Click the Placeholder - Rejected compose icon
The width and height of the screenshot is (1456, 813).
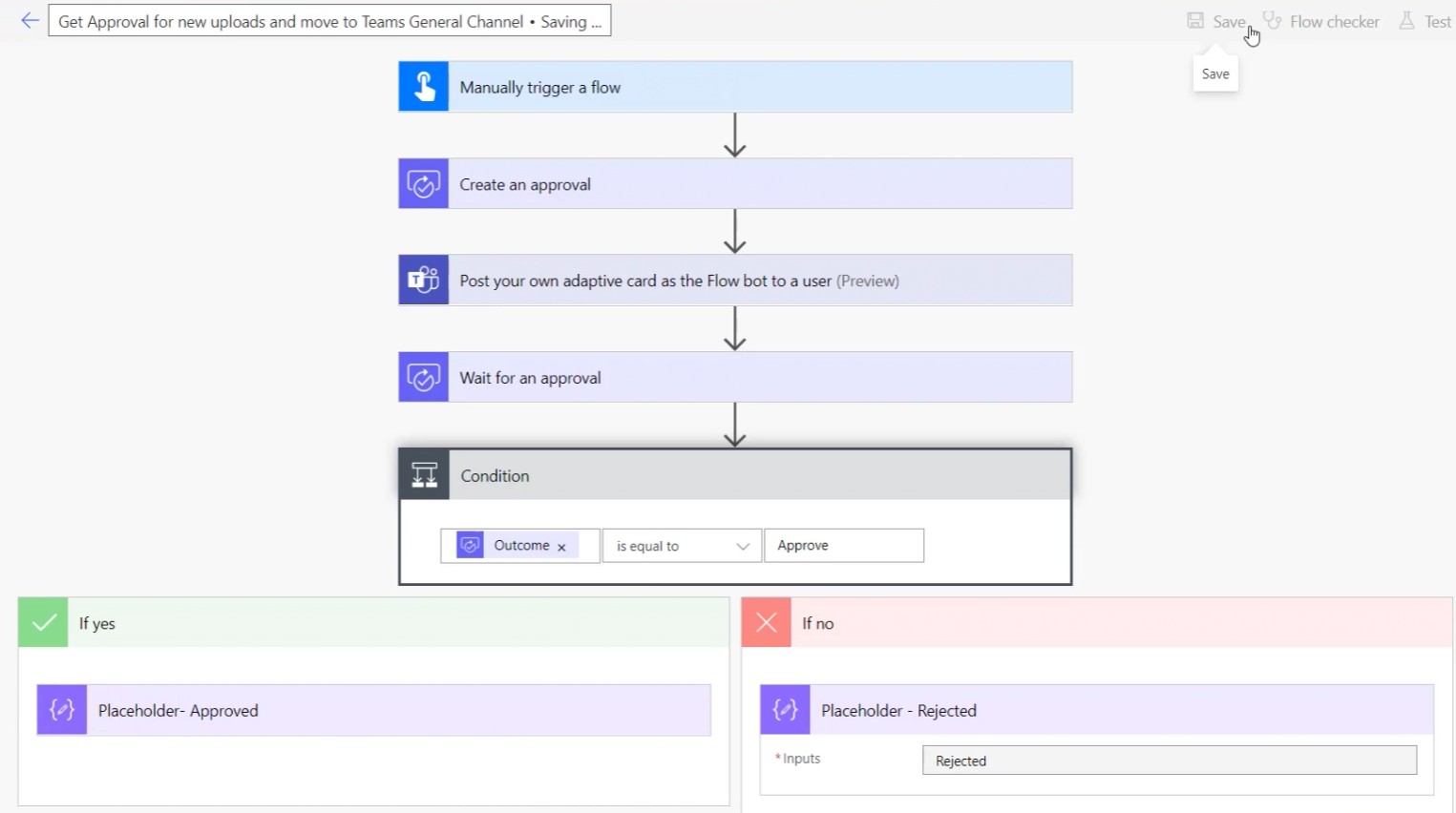(x=786, y=710)
